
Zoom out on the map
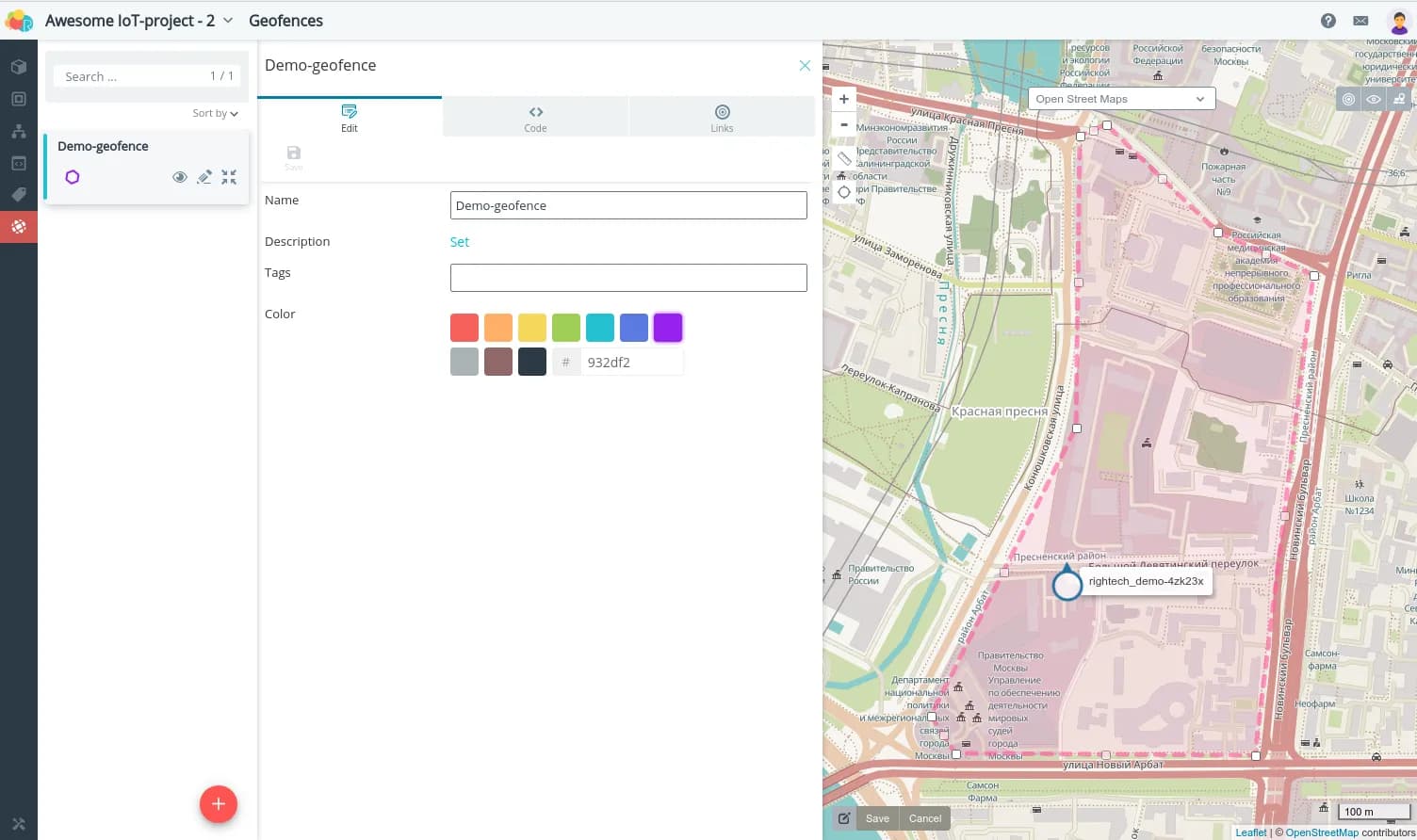844,124
